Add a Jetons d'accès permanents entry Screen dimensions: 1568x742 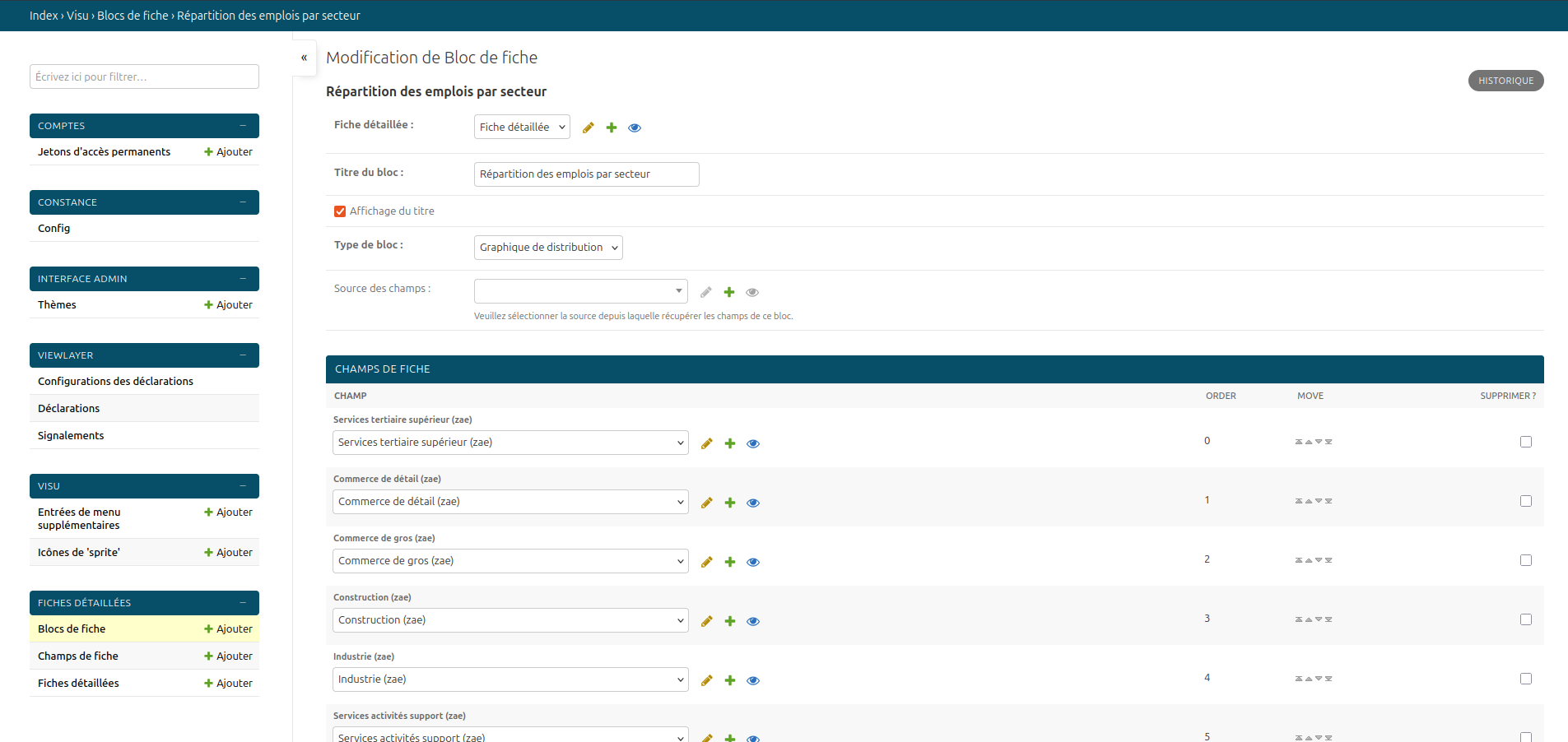(228, 152)
